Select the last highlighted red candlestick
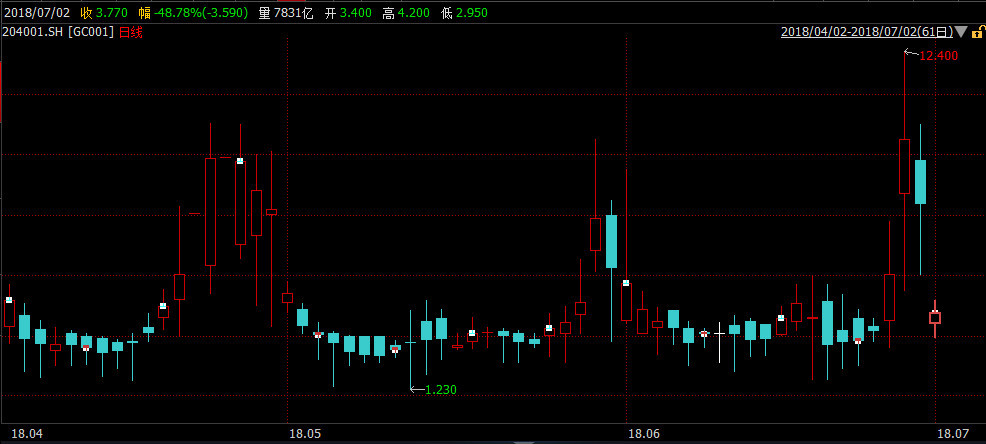 pyautogui.click(x=935, y=318)
